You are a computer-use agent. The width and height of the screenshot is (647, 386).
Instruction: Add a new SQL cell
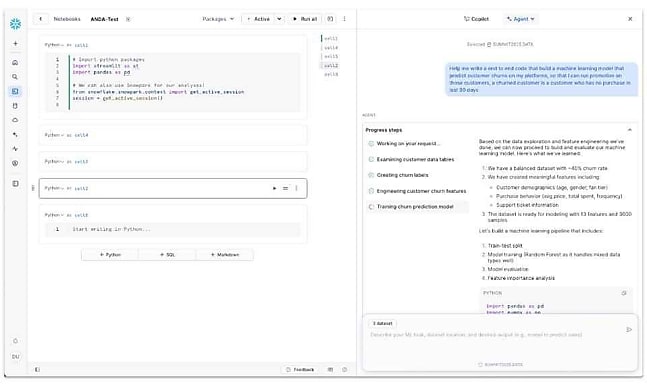(x=167, y=255)
